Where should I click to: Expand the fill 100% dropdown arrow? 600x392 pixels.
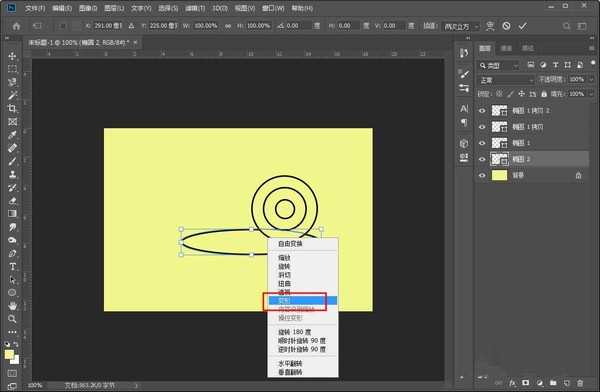click(x=592, y=94)
